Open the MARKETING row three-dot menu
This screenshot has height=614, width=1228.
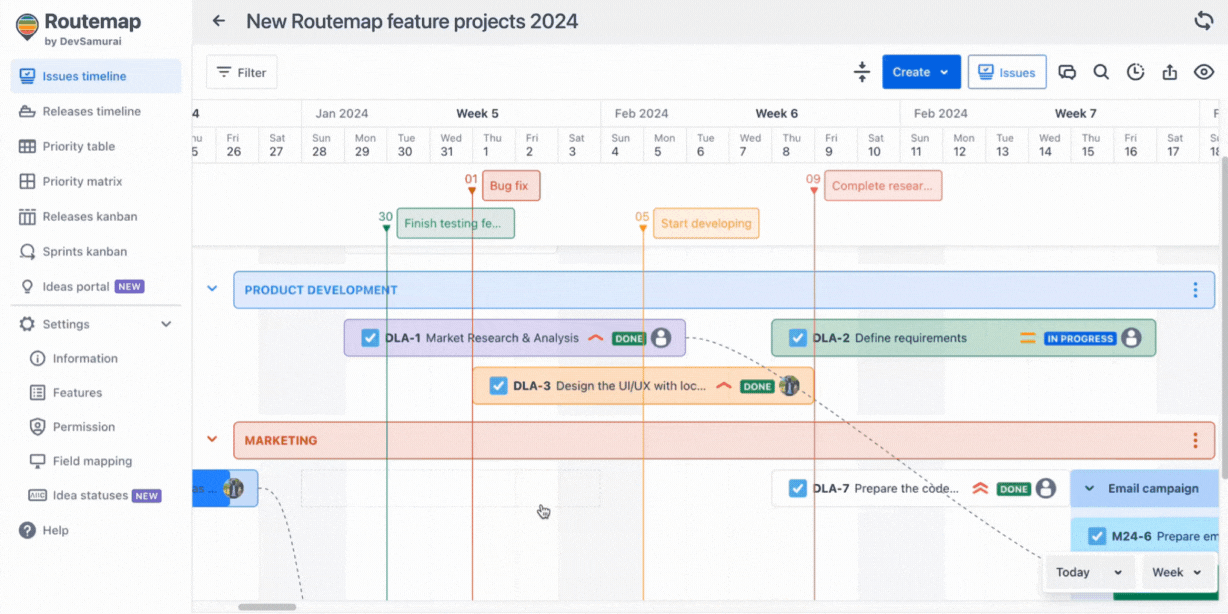click(x=1195, y=439)
